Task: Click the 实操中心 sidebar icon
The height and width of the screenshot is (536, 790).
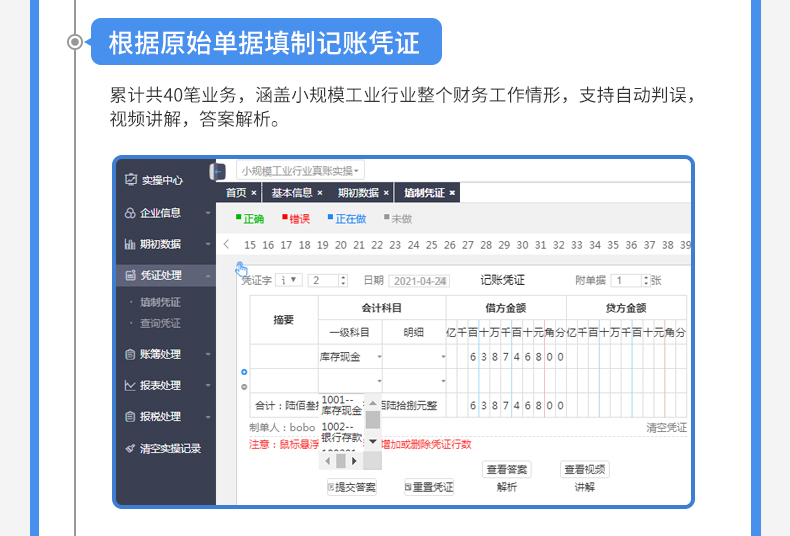Action: tap(130, 180)
